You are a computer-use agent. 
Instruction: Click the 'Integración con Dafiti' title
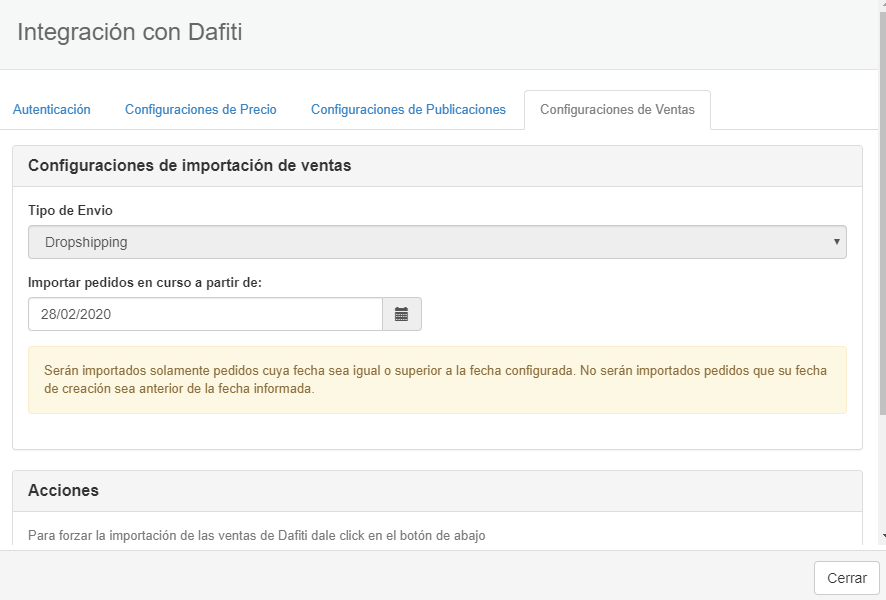[129, 32]
